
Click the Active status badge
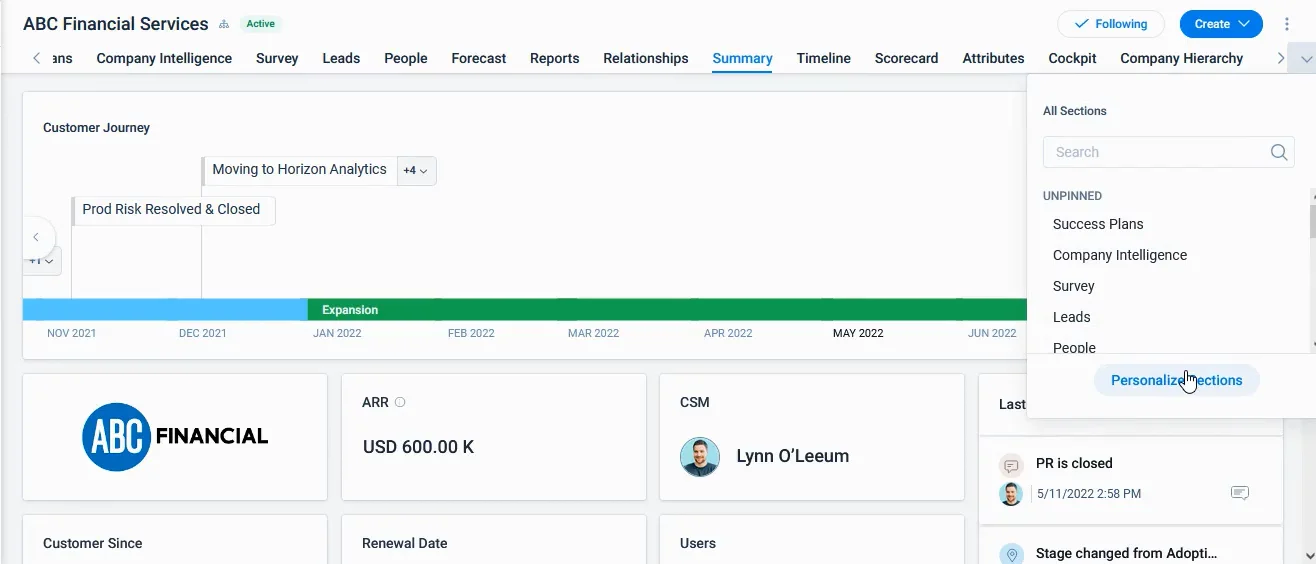coord(261,24)
